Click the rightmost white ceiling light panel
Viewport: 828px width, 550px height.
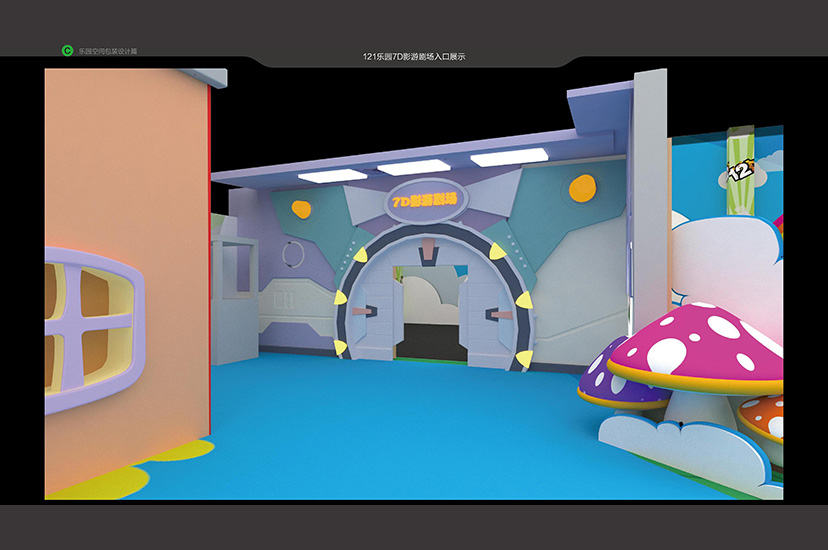pos(509,158)
